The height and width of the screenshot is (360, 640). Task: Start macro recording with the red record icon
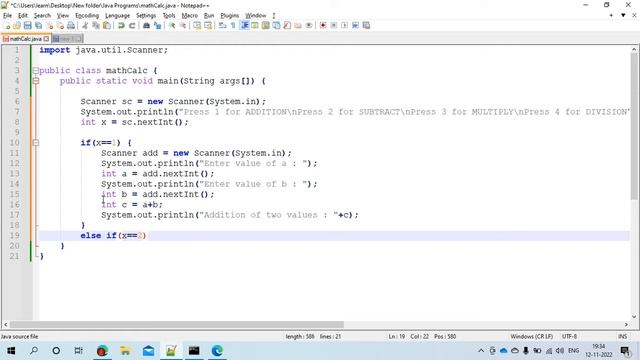click(323, 25)
